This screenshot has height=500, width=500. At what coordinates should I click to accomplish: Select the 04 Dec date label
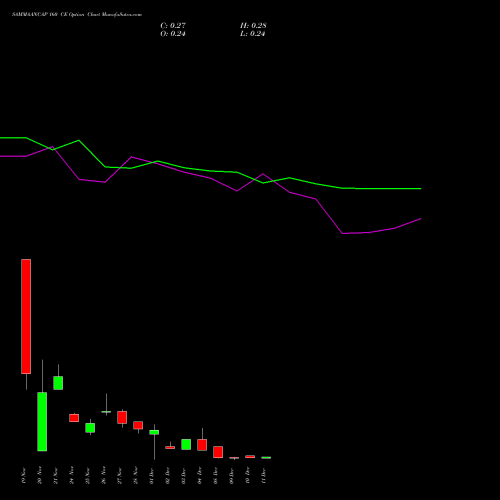(x=199, y=476)
